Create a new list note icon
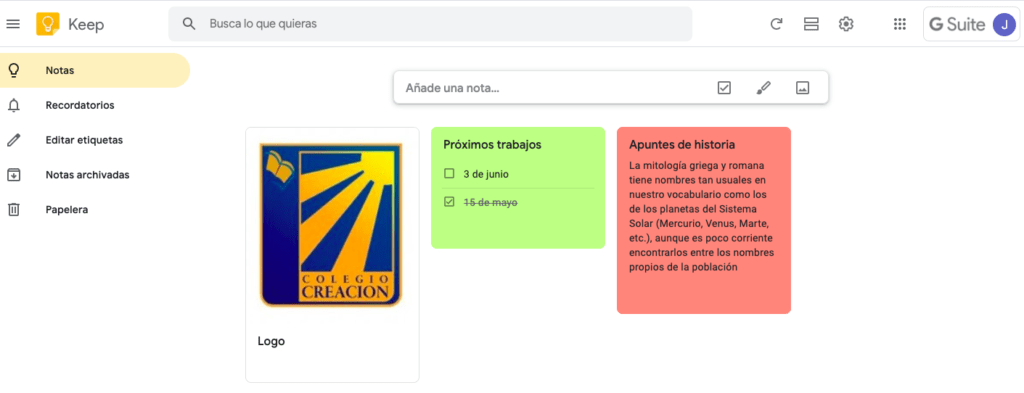1024x393 pixels. tap(724, 87)
